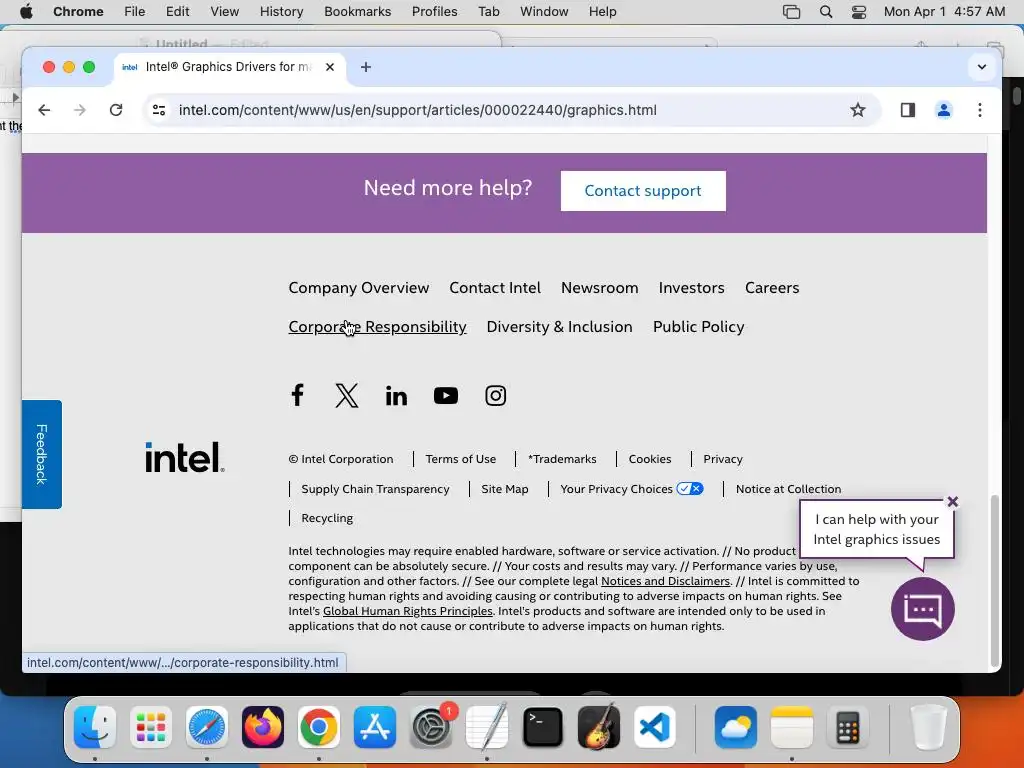This screenshot has height=768, width=1024.
Task: Open Intel's LinkedIn icon
Action: tap(396, 396)
